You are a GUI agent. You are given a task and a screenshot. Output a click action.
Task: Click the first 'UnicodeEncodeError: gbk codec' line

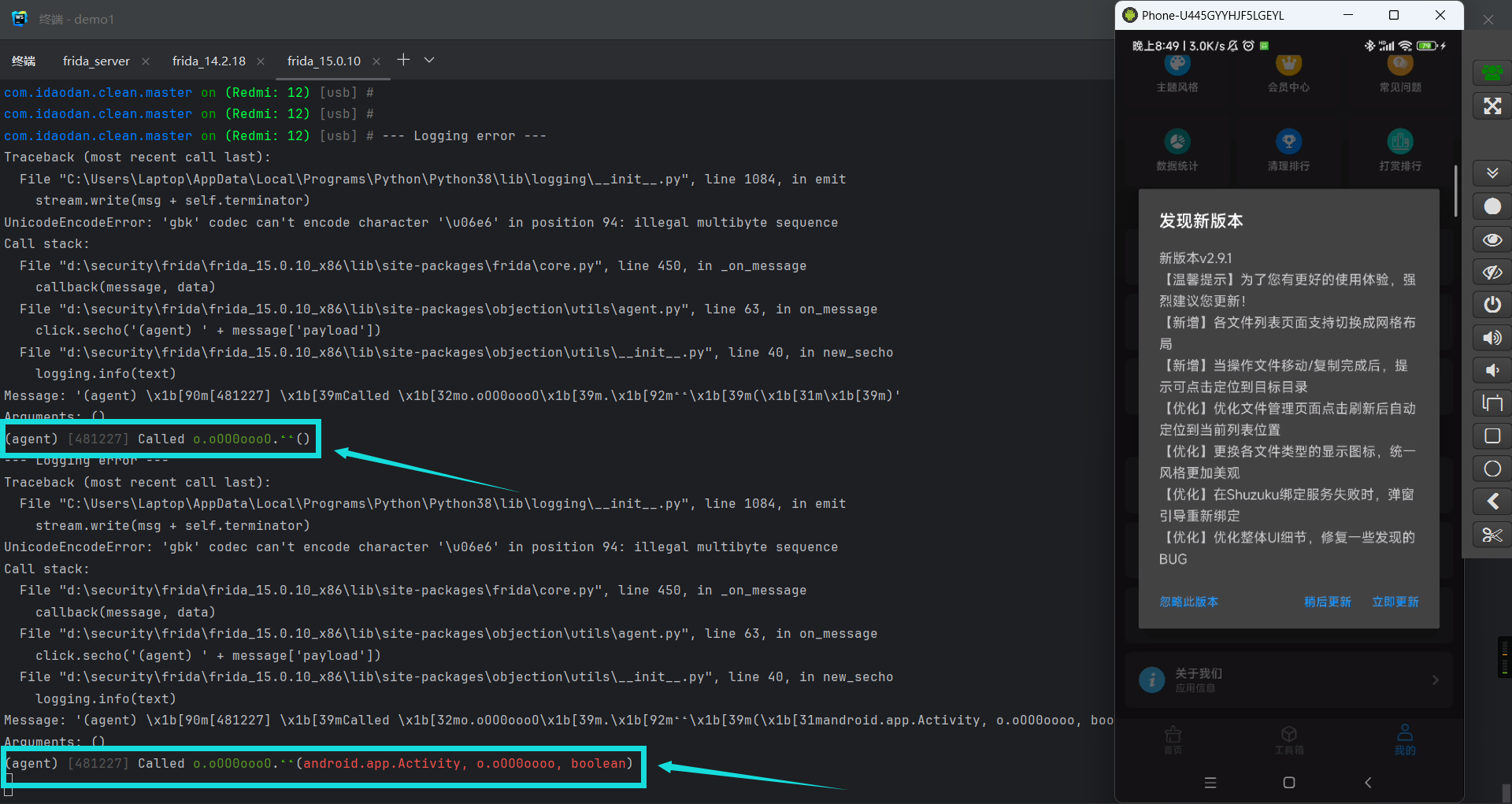(421, 222)
